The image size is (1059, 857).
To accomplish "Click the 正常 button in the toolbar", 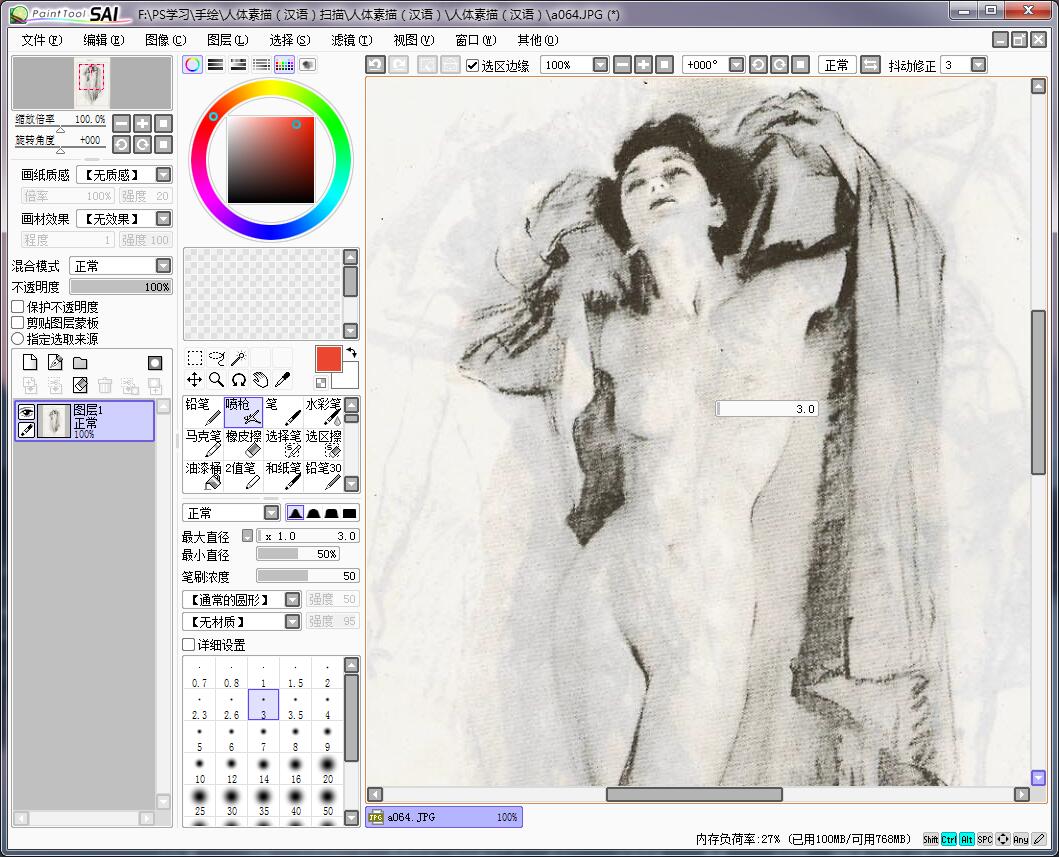I will [x=837, y=65].
